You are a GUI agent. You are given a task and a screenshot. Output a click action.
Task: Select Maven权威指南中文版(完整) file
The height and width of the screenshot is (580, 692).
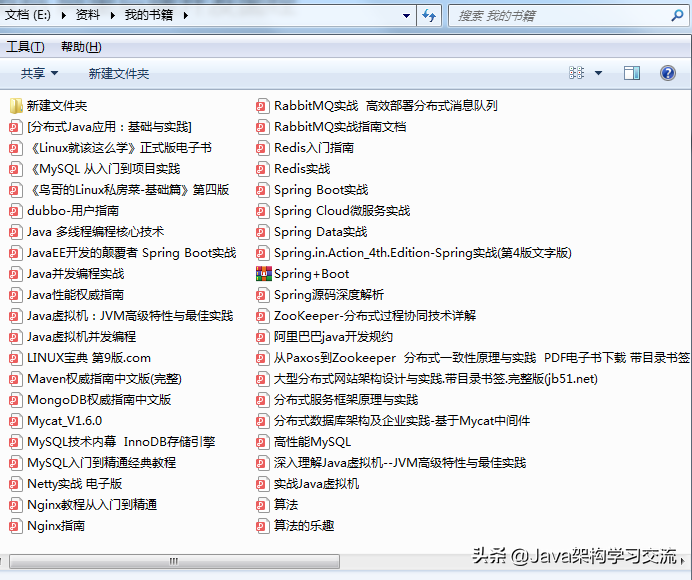[x=104, y=379]
